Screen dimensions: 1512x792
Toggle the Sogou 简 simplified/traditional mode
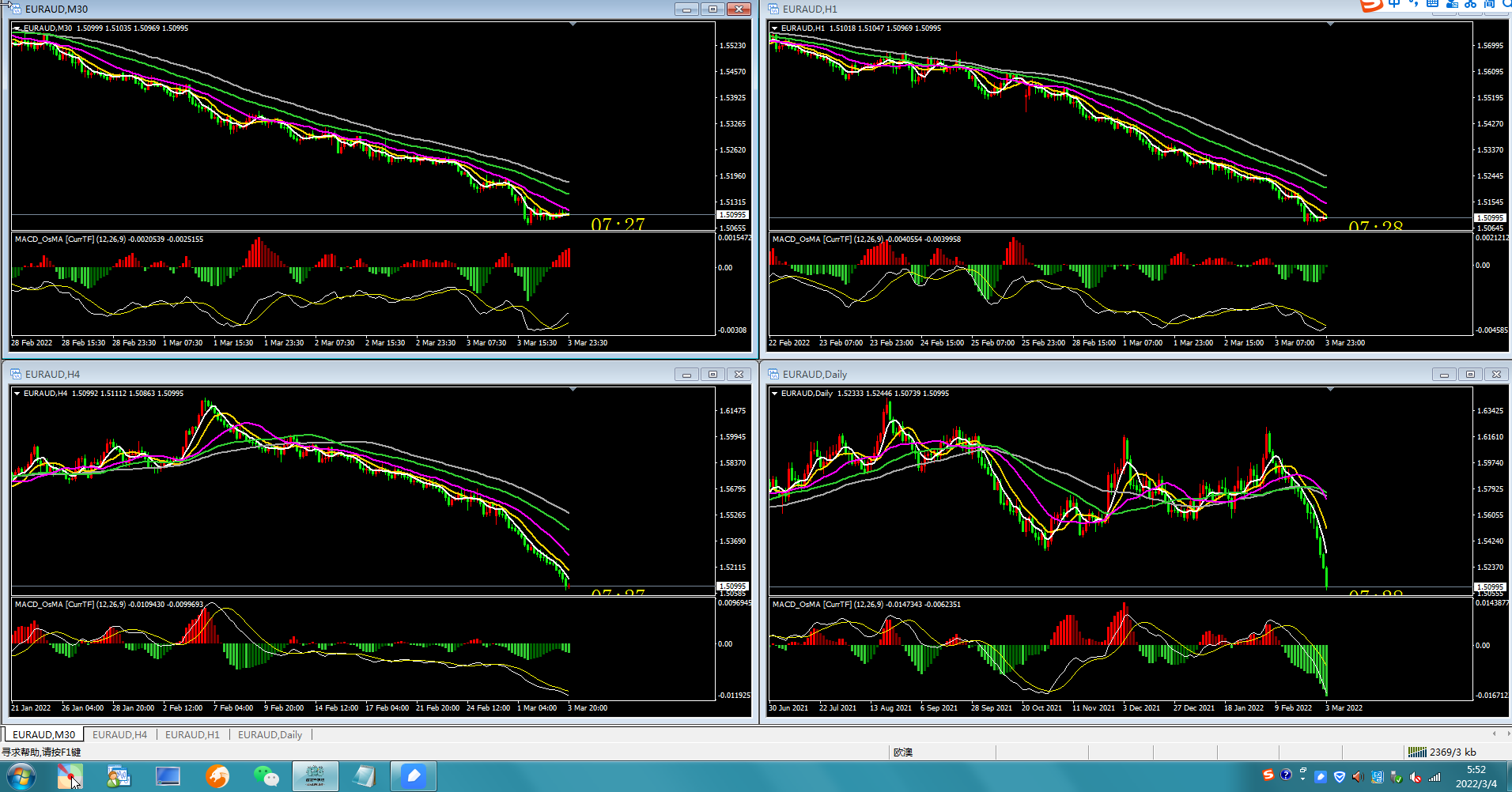pyautogui.click(x=1489, y=4)
